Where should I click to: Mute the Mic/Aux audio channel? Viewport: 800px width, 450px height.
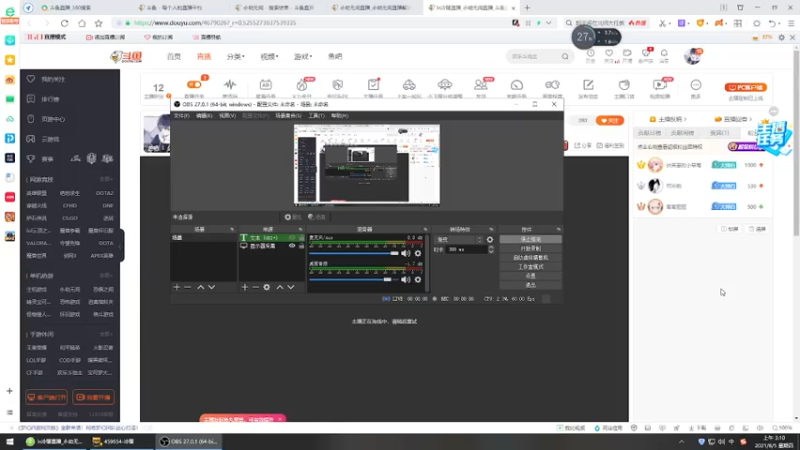coord(406,253)
